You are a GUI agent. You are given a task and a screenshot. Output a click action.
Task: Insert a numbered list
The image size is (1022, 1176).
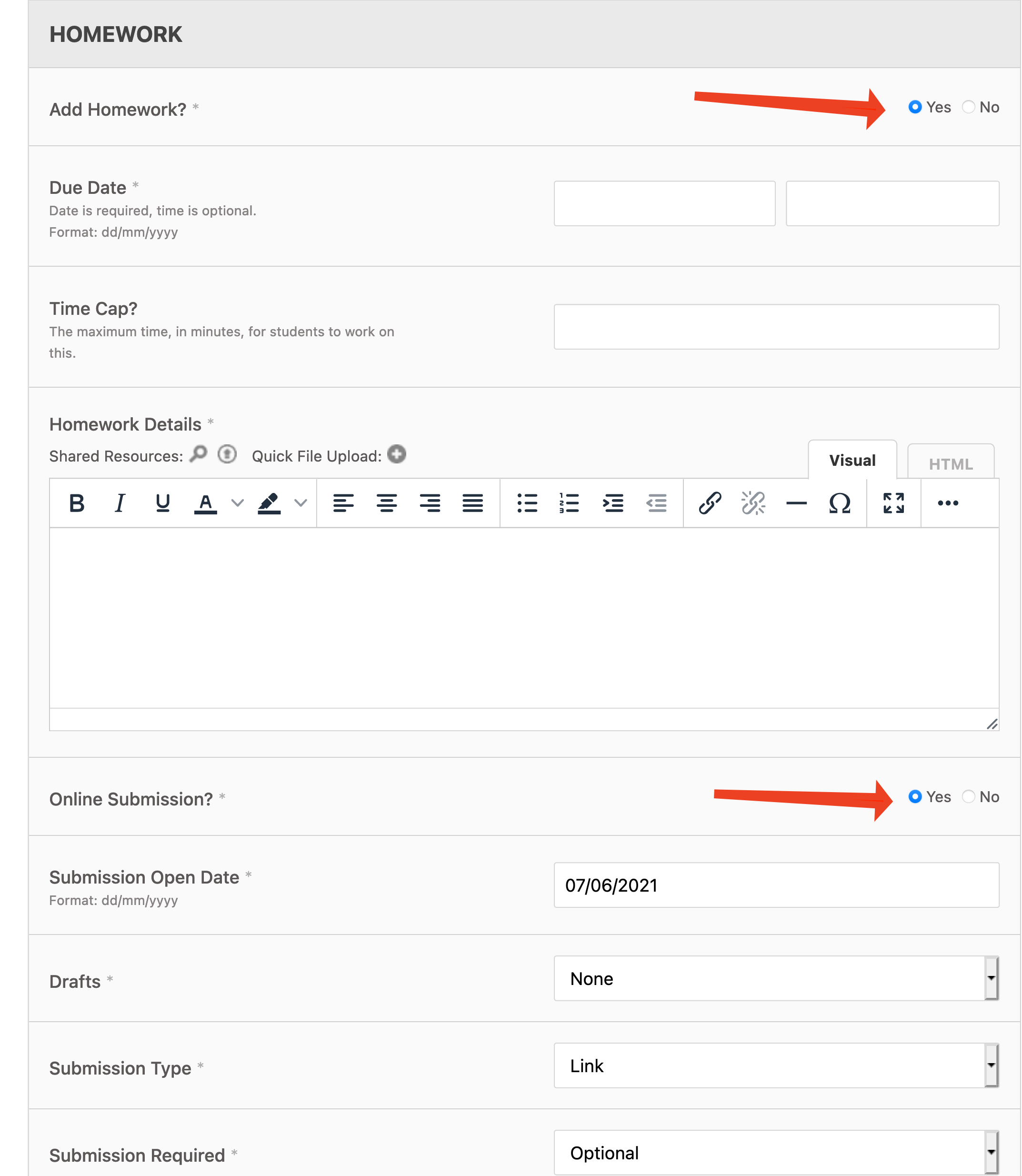point(569,503)
